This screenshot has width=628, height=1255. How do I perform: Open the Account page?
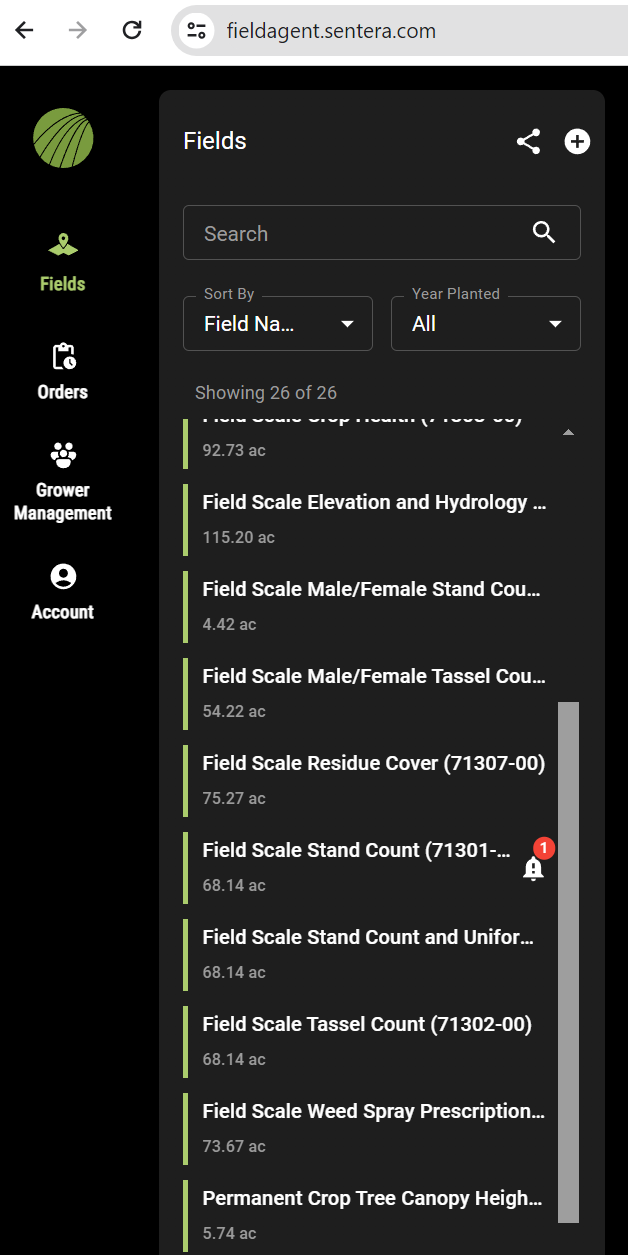pyautogui.click(x=63, y=591)
